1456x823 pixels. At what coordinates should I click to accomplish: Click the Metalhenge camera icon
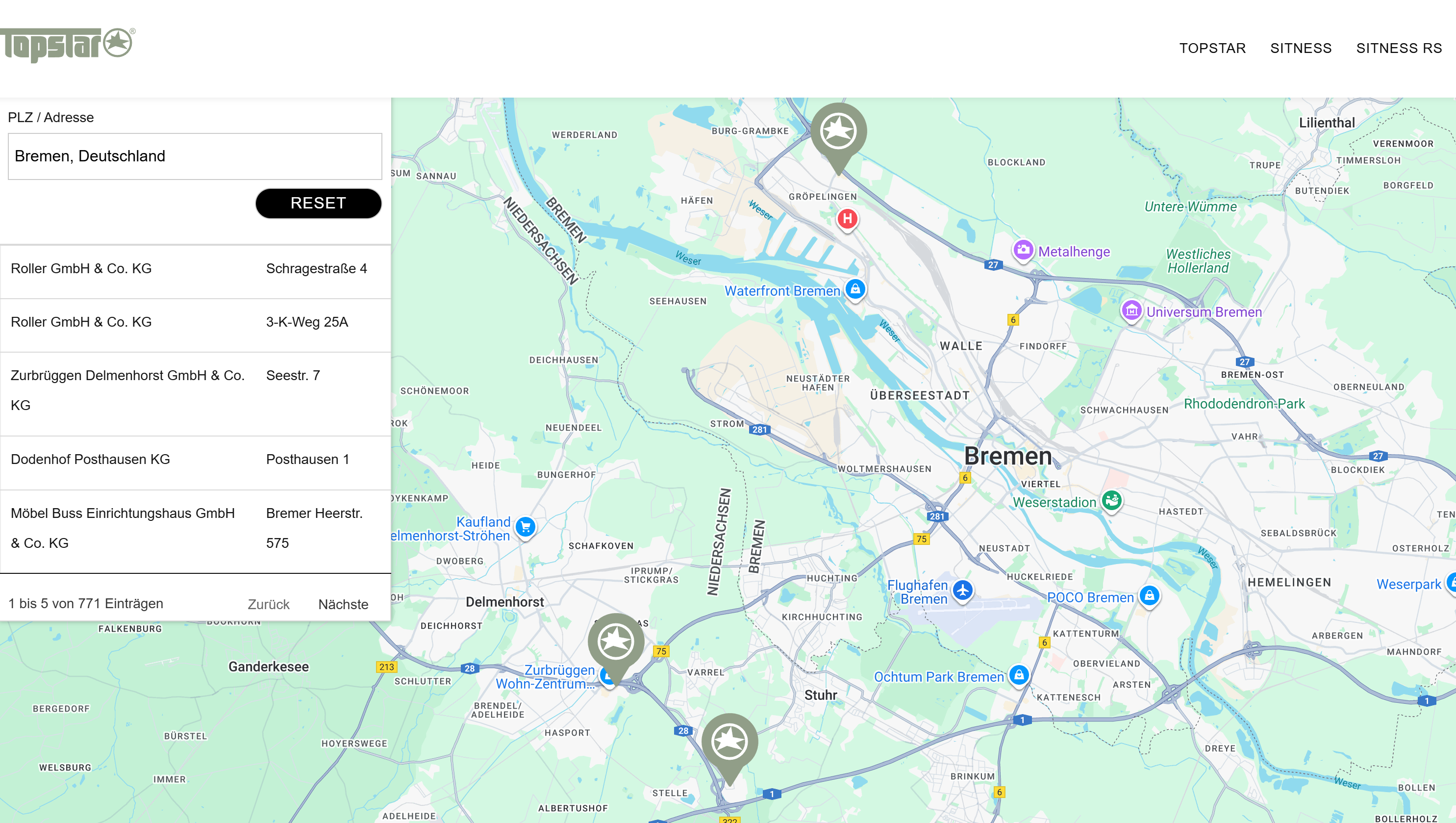(x=1023, y=250)
